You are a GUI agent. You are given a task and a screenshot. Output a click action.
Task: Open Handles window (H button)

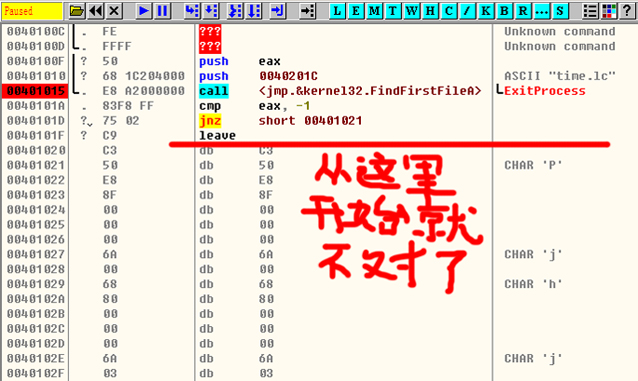coord(430,11)
